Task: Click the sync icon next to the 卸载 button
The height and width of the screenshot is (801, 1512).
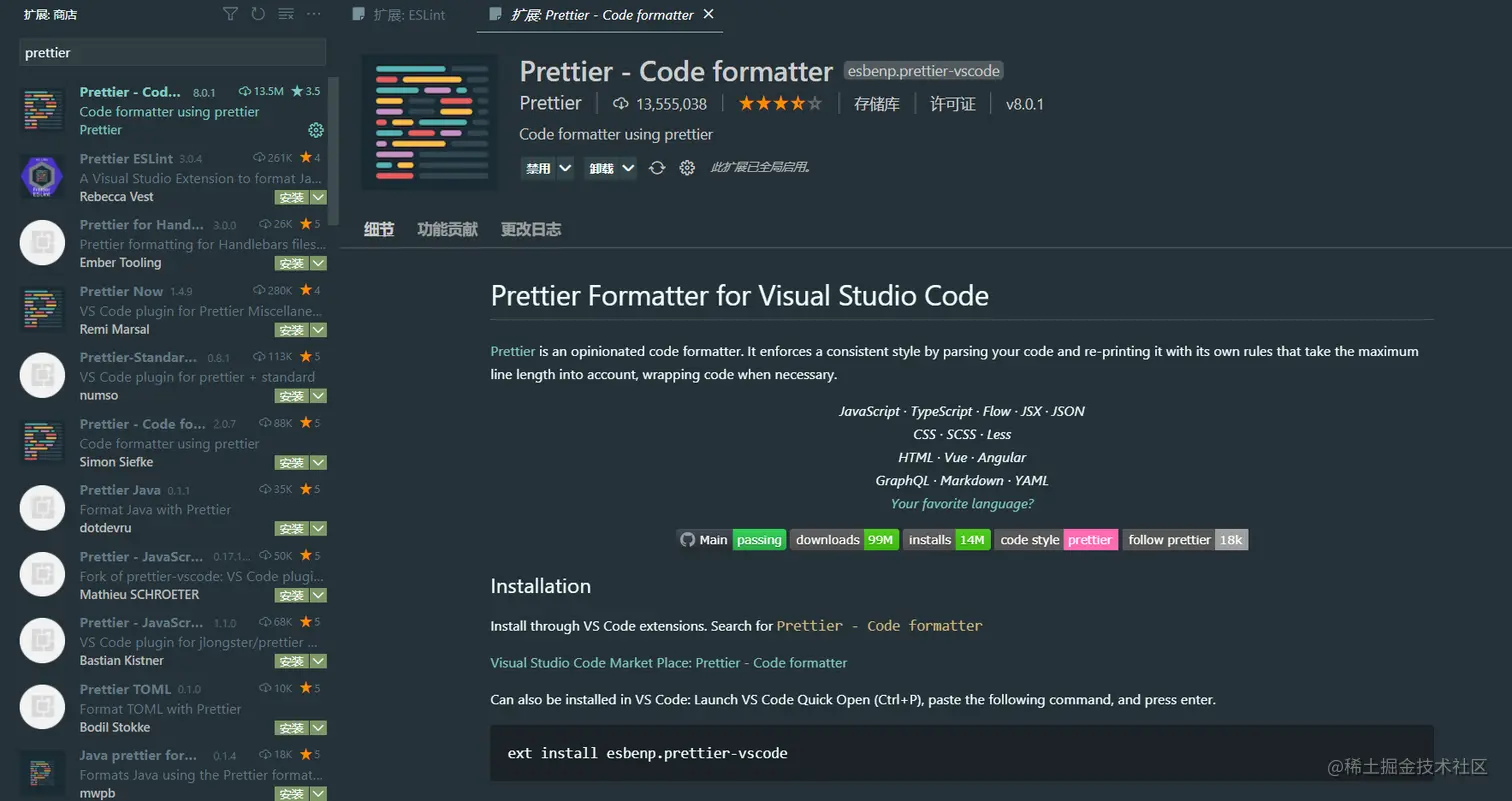Action: pyautogui.click(x=657, y=168)
